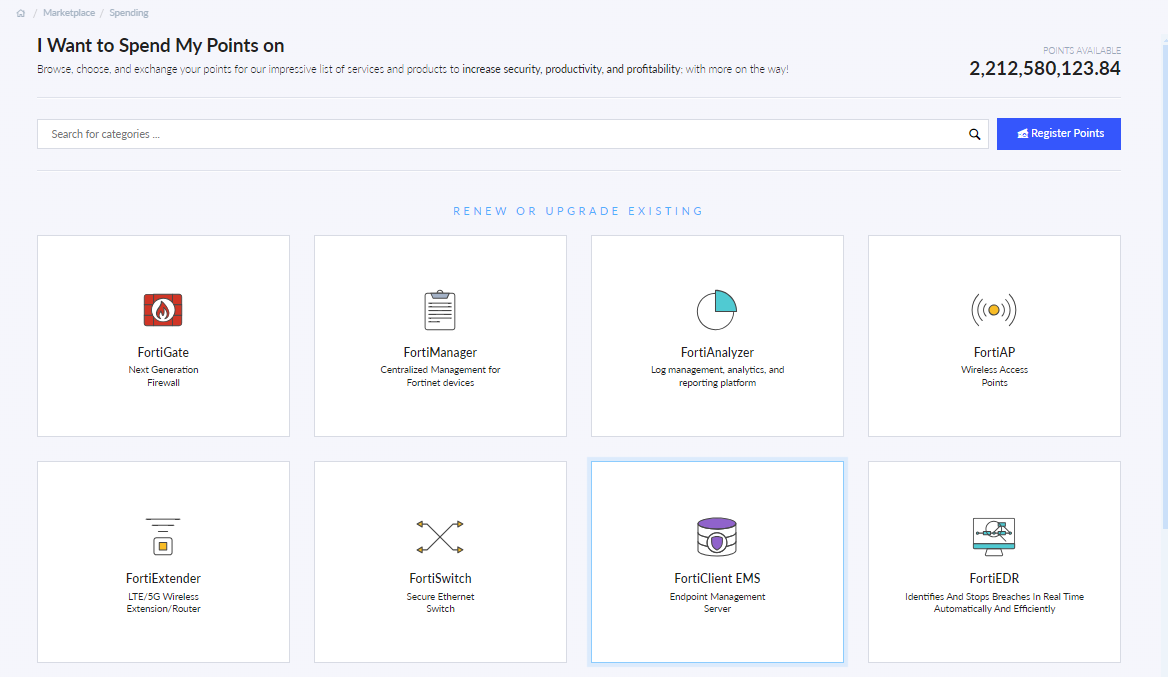Select the FortiExtender antenna icon
1168x677 pixels.
[163, 536]
